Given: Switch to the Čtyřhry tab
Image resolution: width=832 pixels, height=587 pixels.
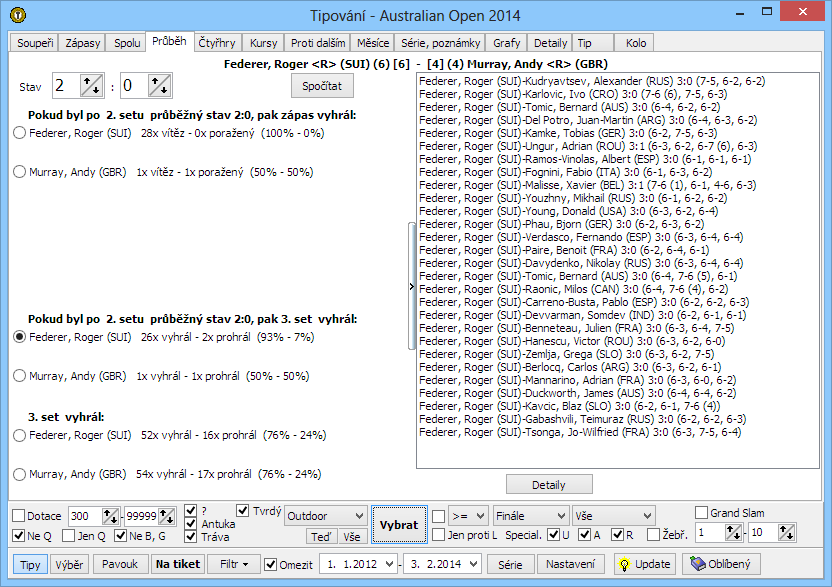Looking at the screenshot, I should 217,43.
